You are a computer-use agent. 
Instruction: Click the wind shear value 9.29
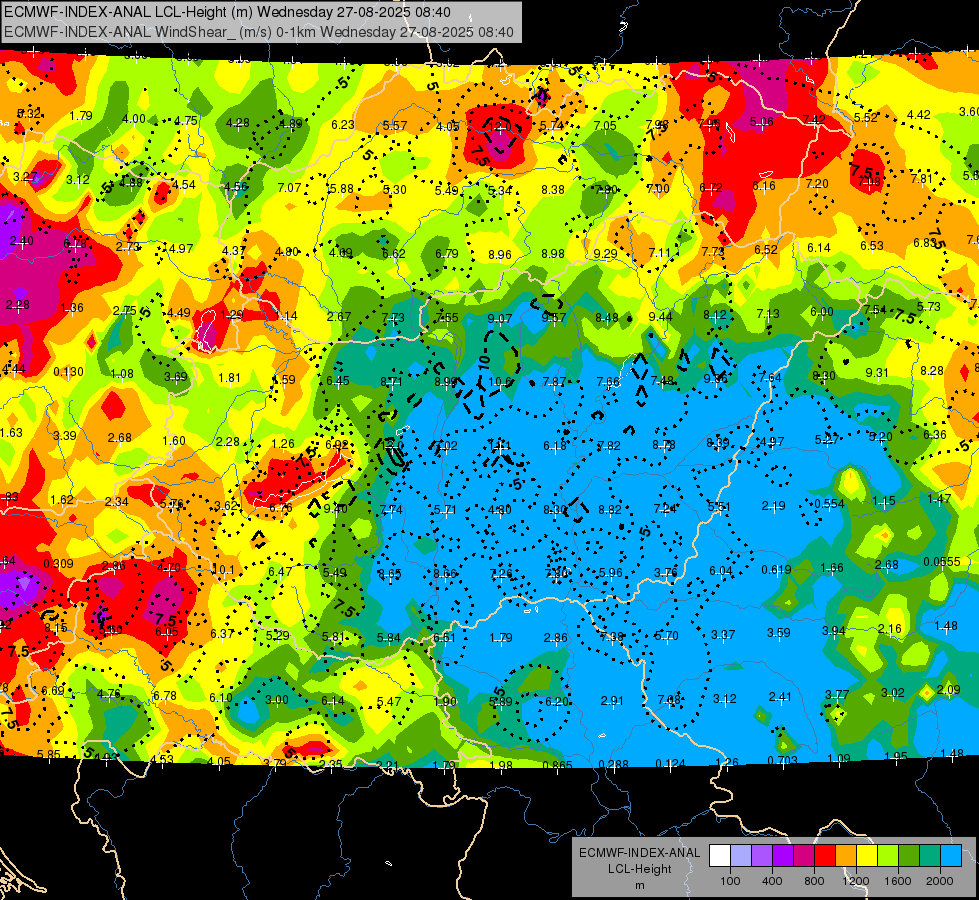pos(606,254)
